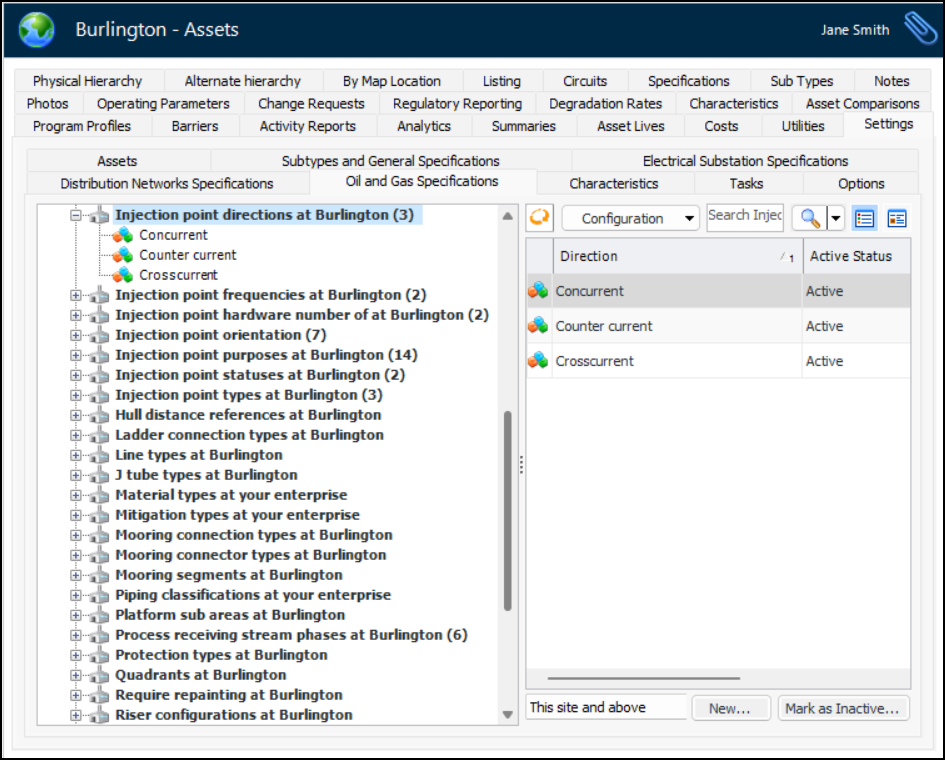Click the Crosscurrent row icon in the grid
Image resolution: width=945 pixels, height=760 pixels.
click(x=539, y=361)
